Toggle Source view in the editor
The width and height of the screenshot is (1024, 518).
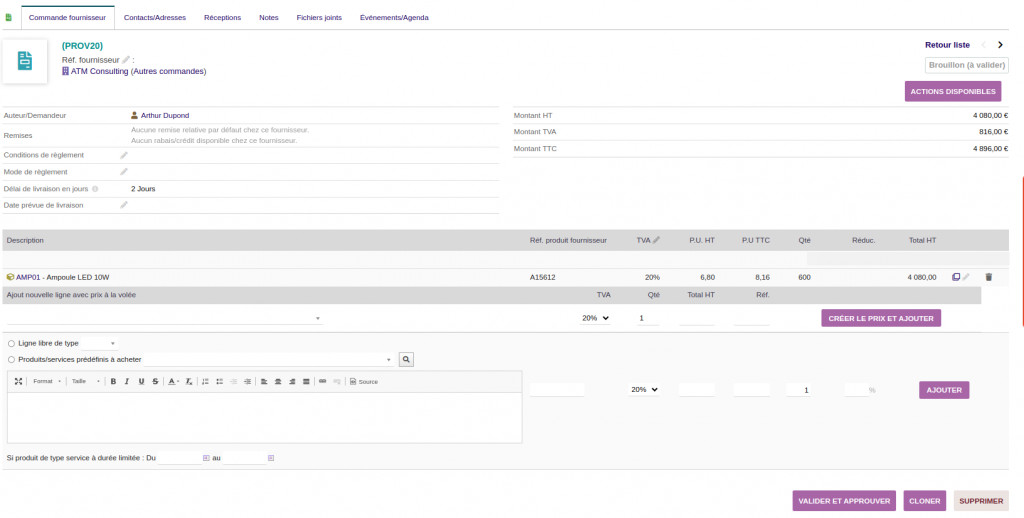point(364,381)
